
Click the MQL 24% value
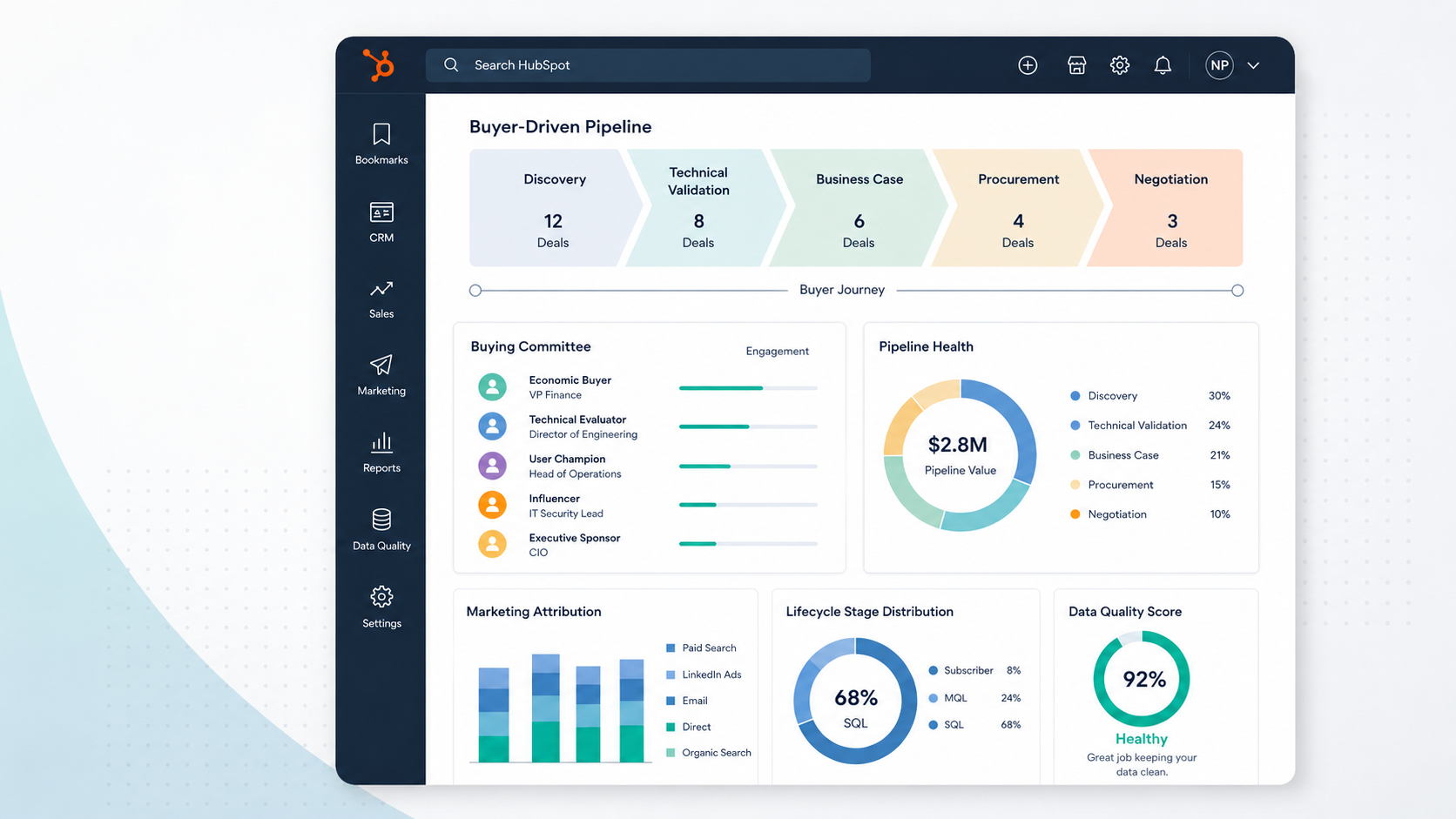pyautogui.click(x=1011, y=698)
